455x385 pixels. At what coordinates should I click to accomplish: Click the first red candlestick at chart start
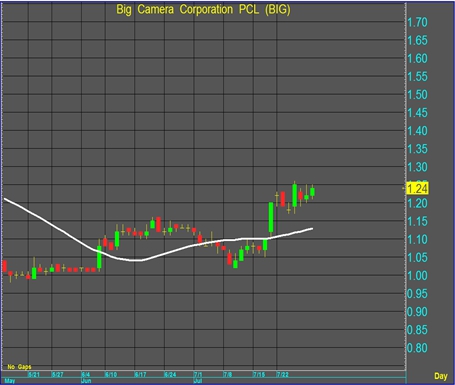[x=4, y=266]
